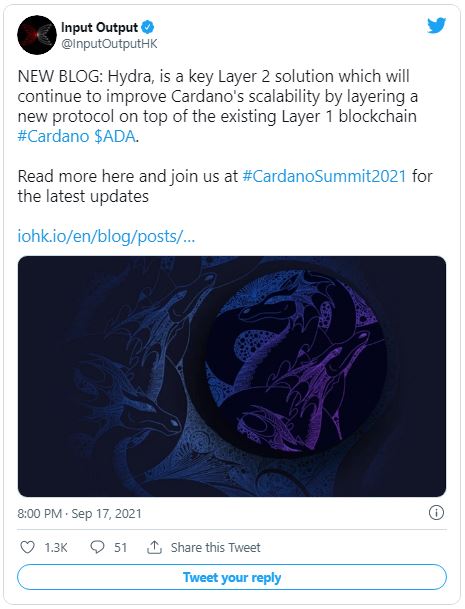Follow the #Cardano hashtag link
The width and height of the screenshot is (465, 609).
click(54, 136)
